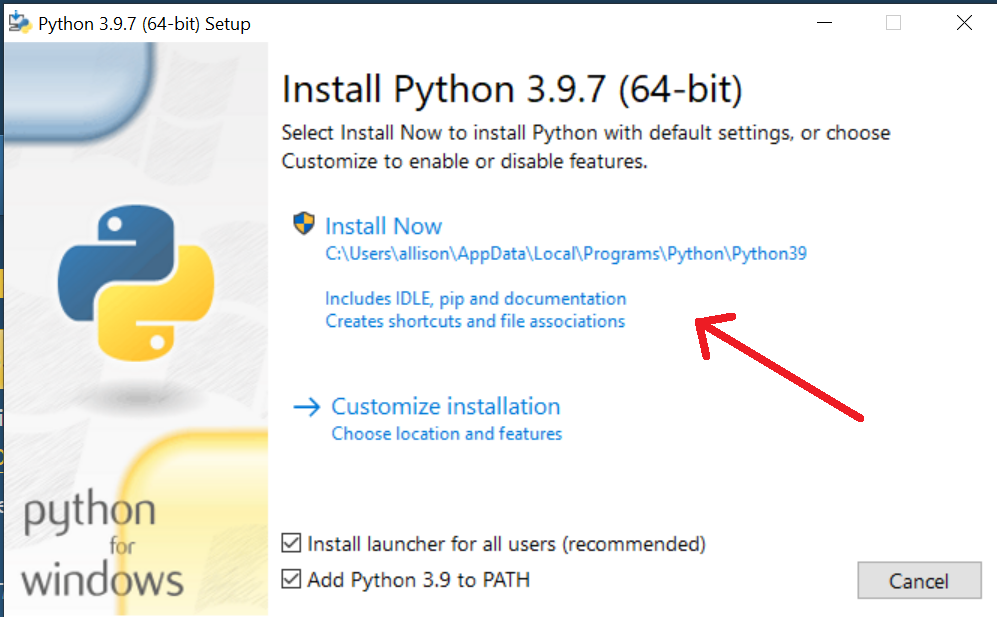Image resolution: width=997 pixels, height=617 pixels.
Task: Click 'Includes IDLE, pip and documentation' text
Action: pyautogui.click(x=474, y=298)
